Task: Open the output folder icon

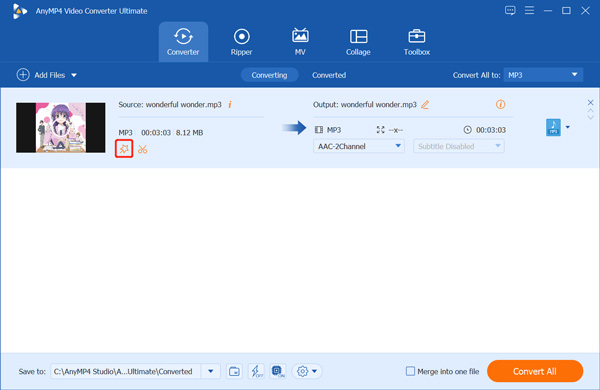Action: coord(234,371)
